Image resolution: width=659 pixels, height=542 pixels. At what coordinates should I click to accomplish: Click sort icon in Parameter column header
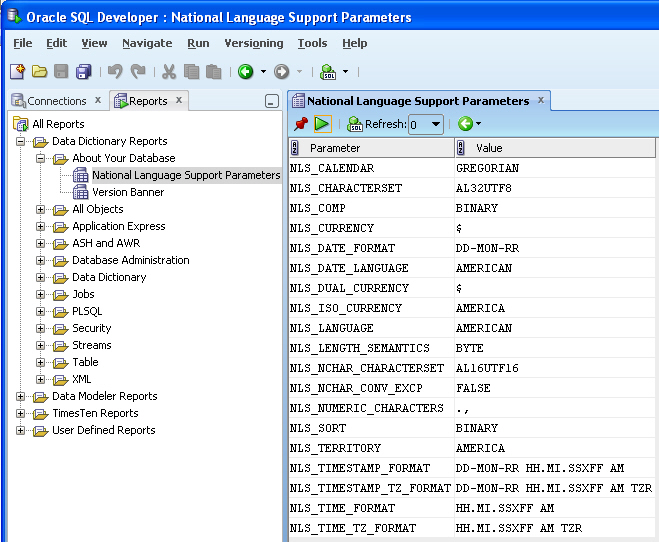[x=295, y=148]
